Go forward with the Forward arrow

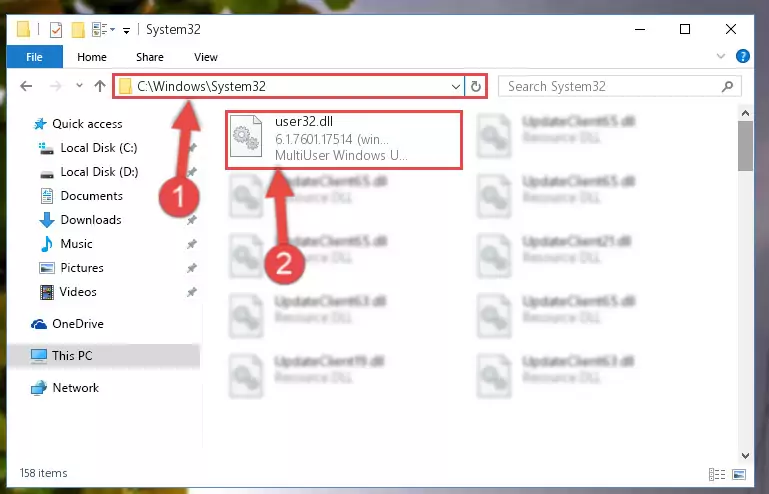(56, 86)
